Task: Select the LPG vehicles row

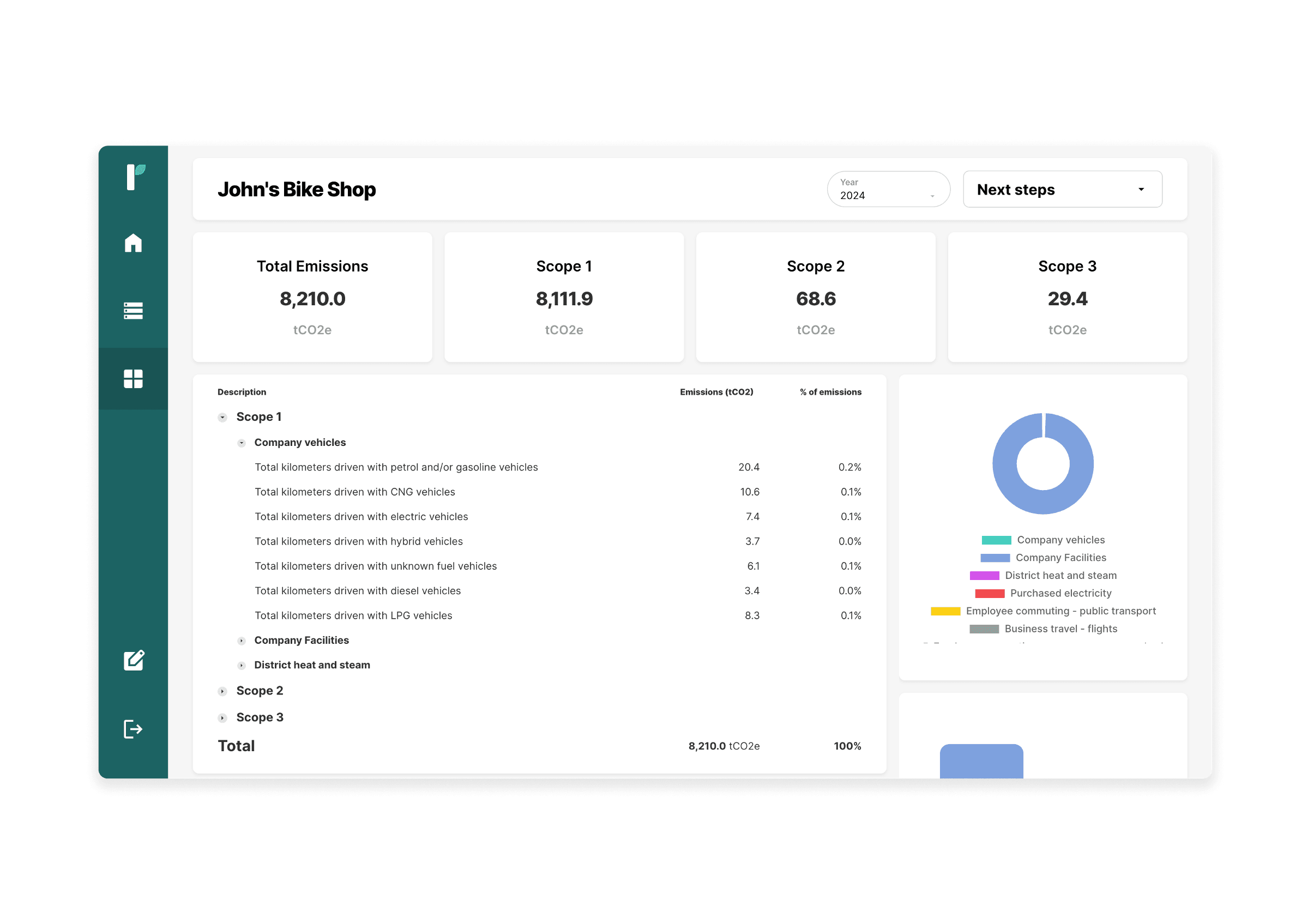Action: click(539, 614)
